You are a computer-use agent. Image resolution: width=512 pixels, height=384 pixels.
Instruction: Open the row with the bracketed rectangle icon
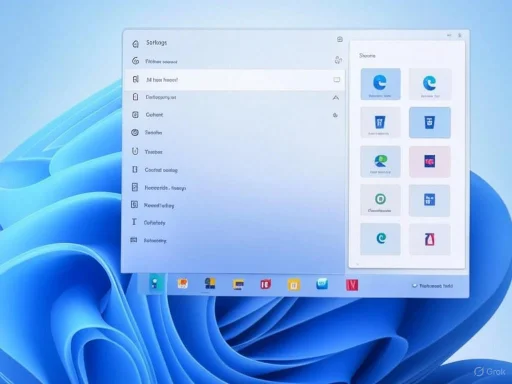pyautogui.click(x=235, y=170)
